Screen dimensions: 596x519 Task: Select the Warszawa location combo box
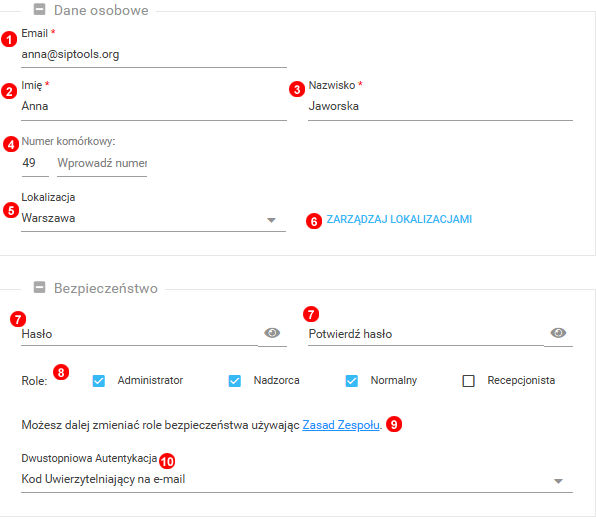(153, 219)
